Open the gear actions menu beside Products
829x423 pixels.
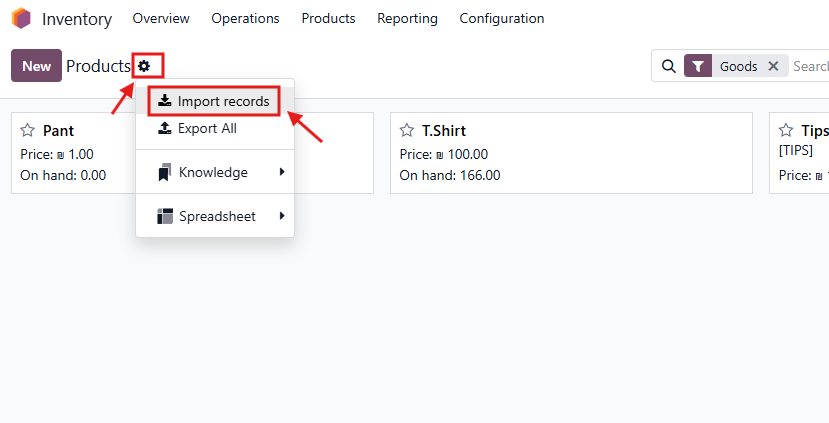coord(144,66)
